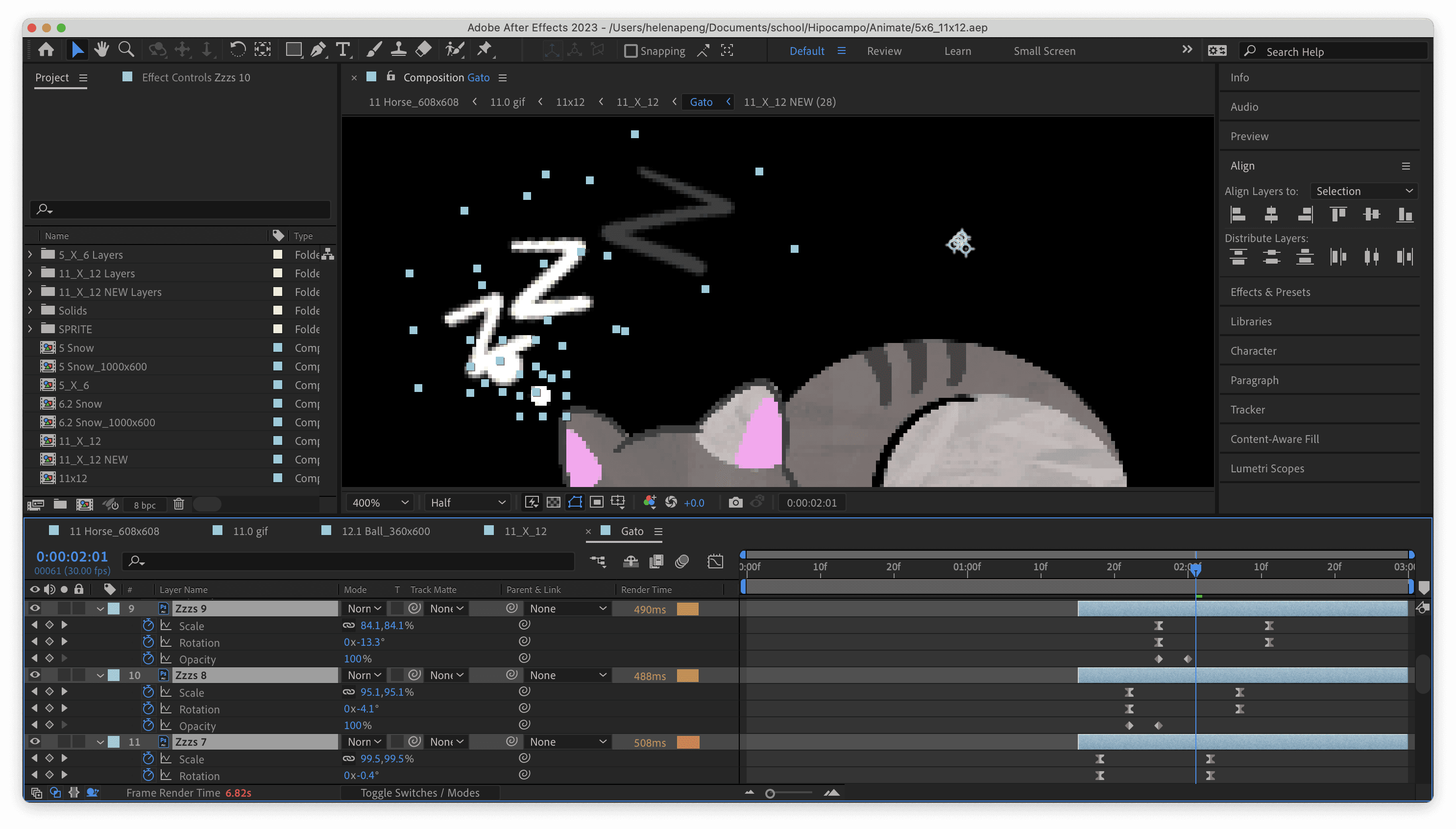Delete selected project item with trash icon
The image size is (1456, 829).
tap(179, 505)
